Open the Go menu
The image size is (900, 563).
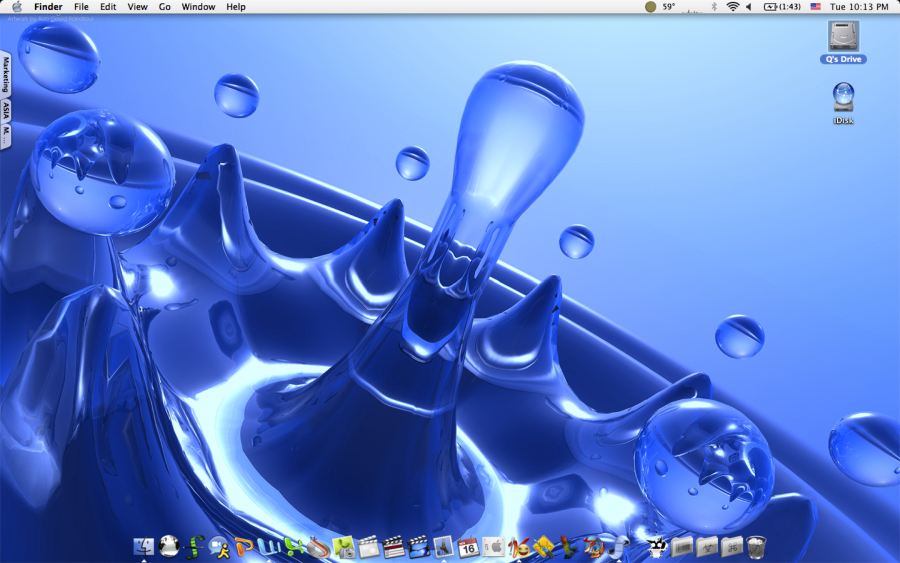click(164, 7)
